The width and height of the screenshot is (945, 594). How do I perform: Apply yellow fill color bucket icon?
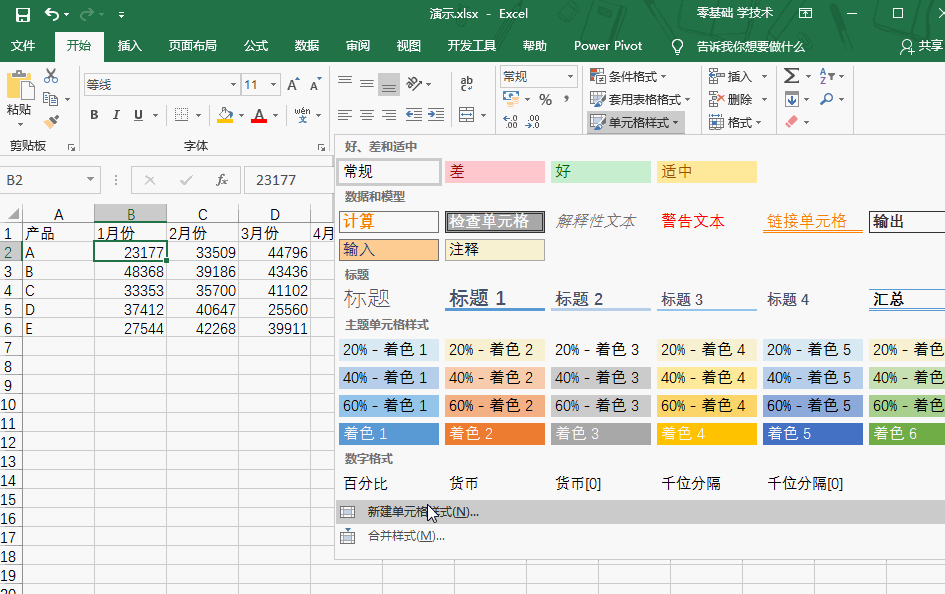[x=225, y=114]
